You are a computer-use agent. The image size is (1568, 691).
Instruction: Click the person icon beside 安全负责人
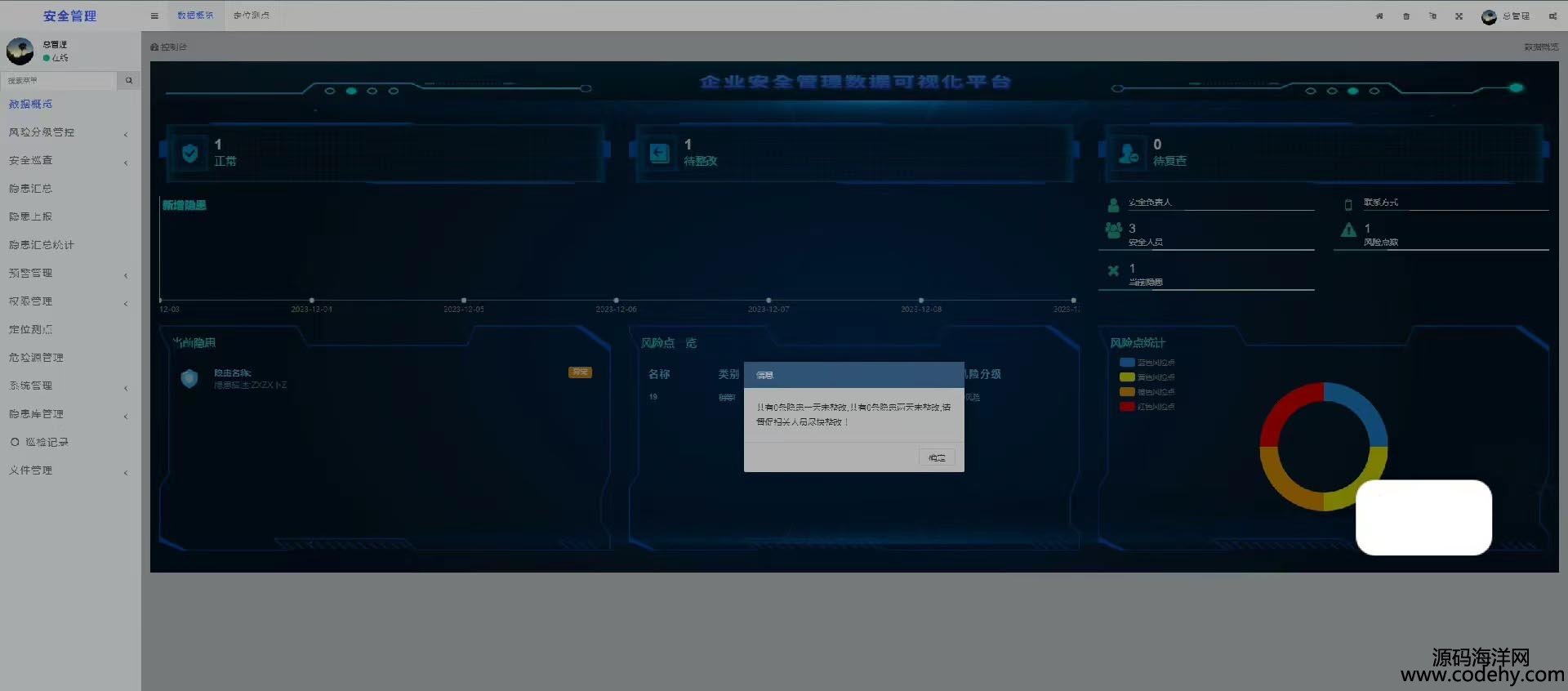click(x=1113, y=205)
